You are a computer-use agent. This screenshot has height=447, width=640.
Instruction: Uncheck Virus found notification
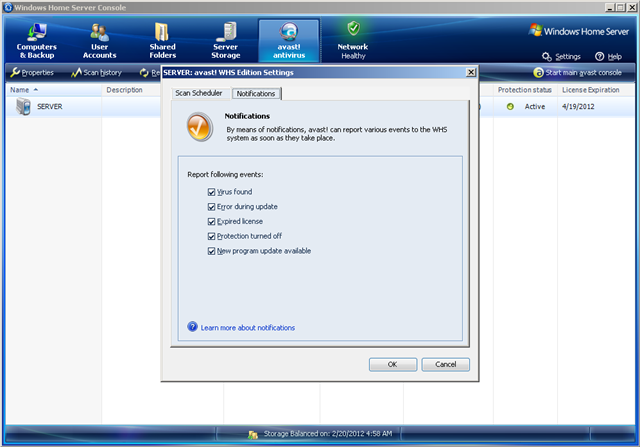[x=211, y=192]
